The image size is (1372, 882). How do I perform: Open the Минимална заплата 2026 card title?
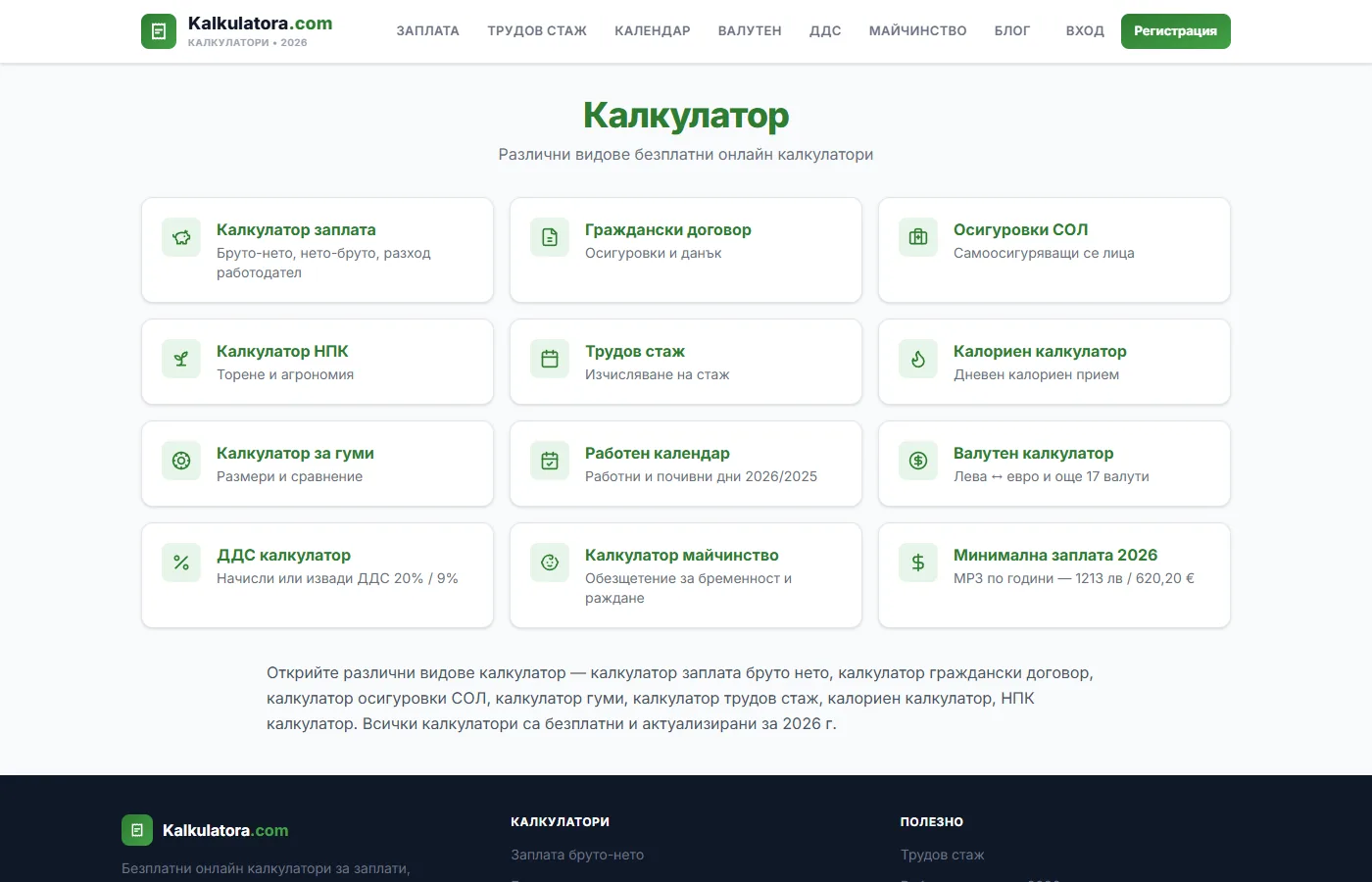[1055, 555]
